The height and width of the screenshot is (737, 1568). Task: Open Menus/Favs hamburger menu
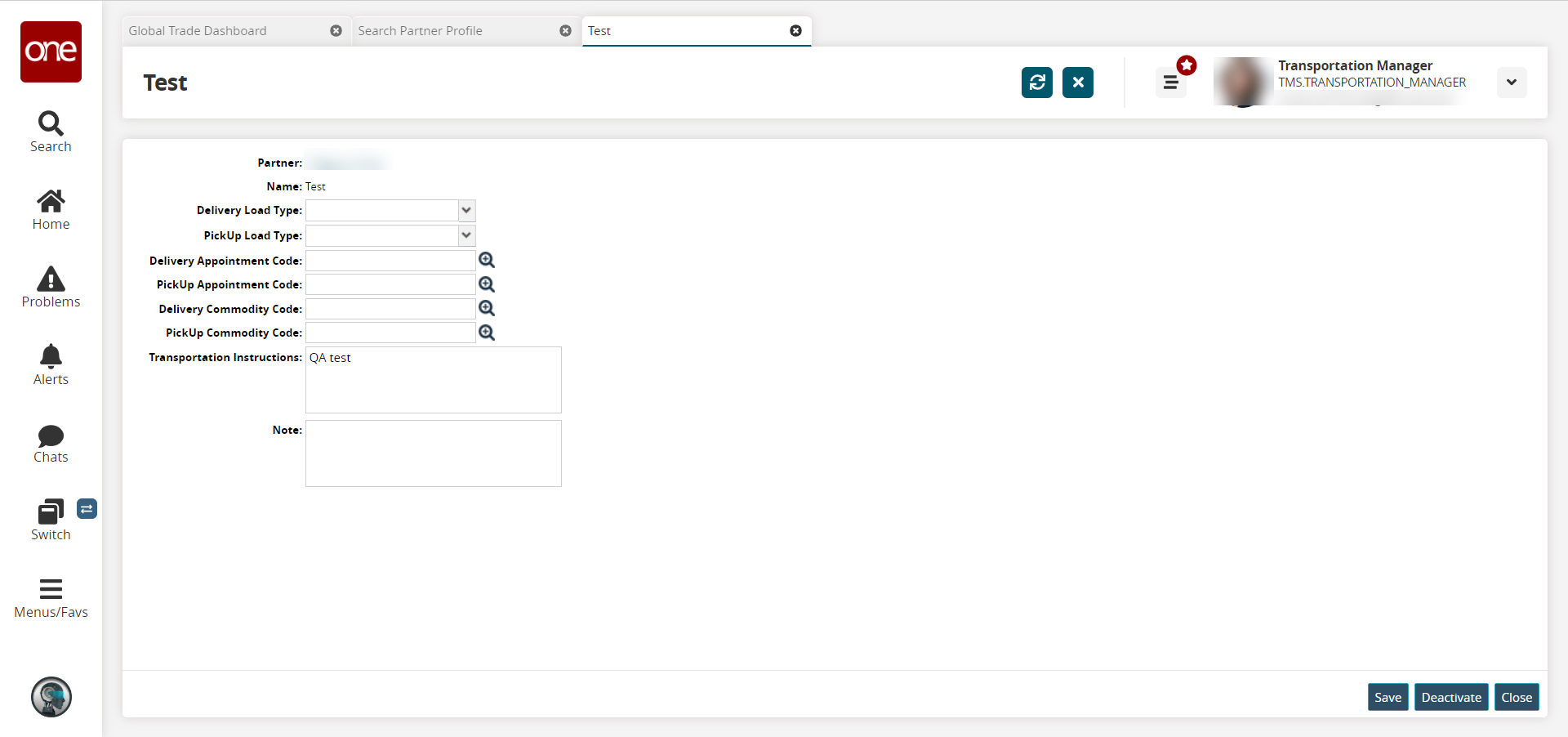(x=51, y=599)
